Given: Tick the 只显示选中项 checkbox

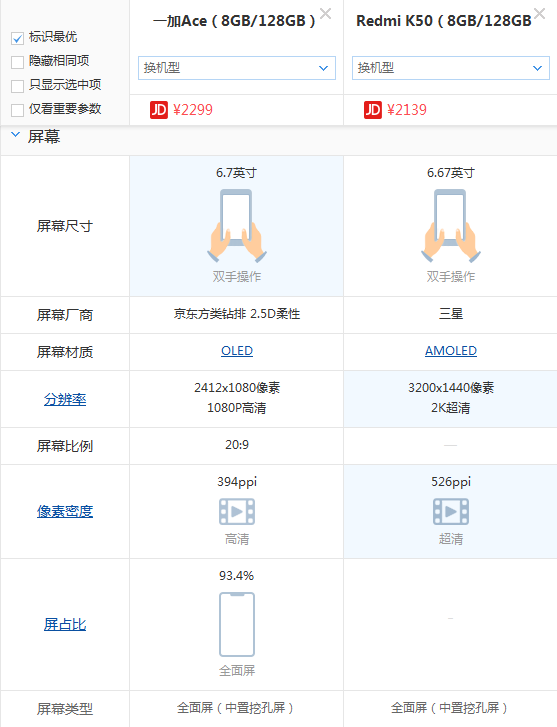Looking at the screenshot, I should point(17,86).
